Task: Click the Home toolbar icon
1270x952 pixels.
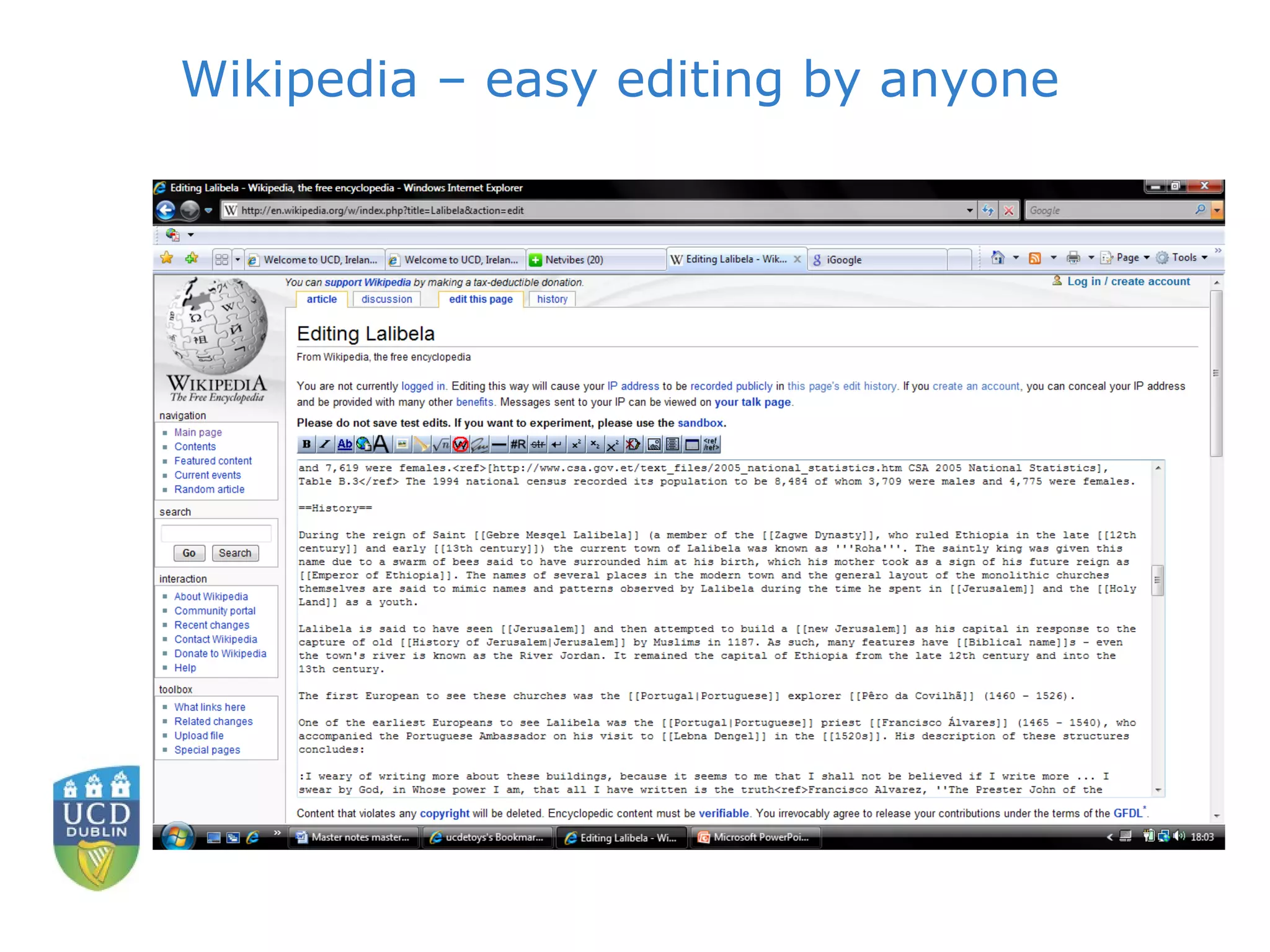Action: tap(997, 257)
